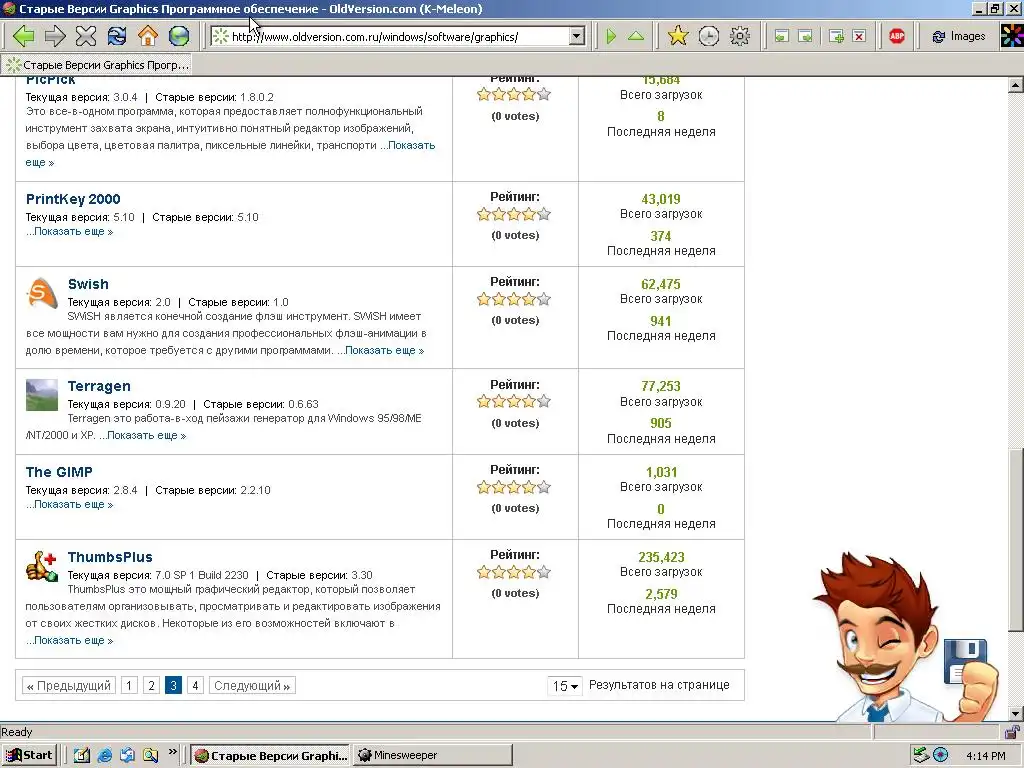Reload the page using refresh icon
The height and width of the screenshot is (768, 1024).
[117, 36]
